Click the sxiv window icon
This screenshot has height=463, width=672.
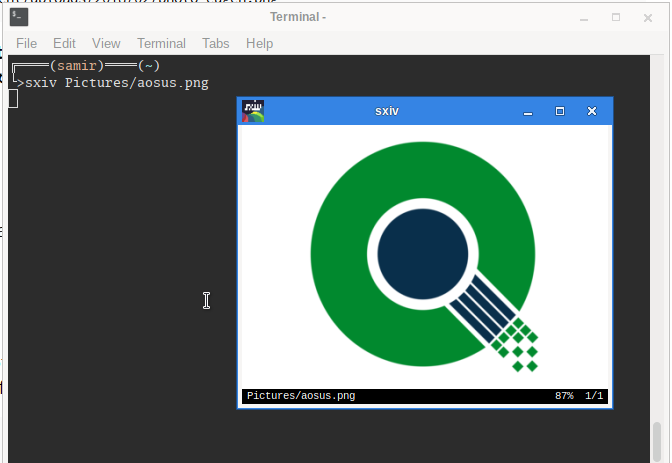click(253, 111)
